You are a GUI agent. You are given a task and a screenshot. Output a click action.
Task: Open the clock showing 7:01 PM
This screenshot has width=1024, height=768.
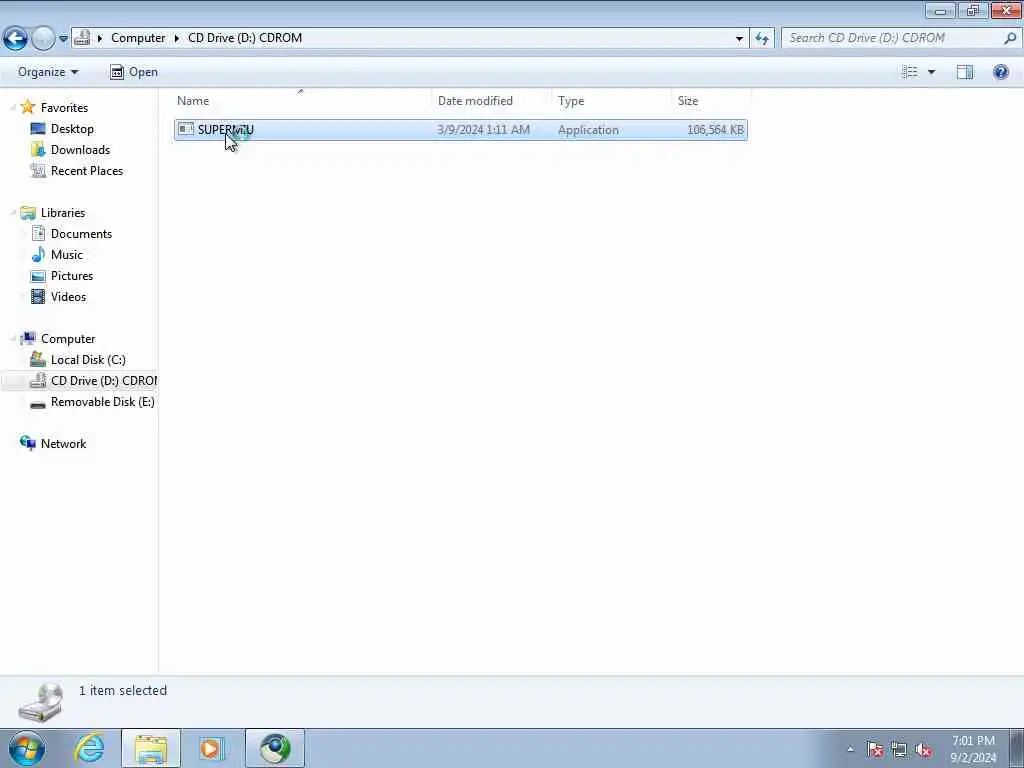973,749
